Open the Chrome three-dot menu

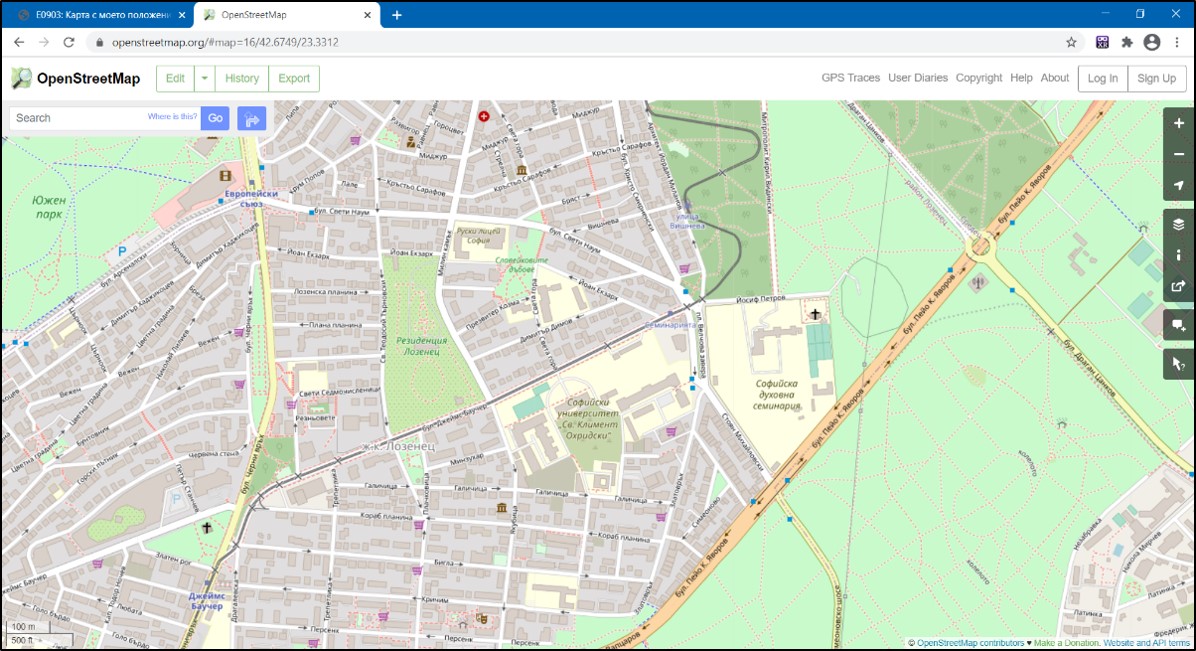tap(1176, 42)
